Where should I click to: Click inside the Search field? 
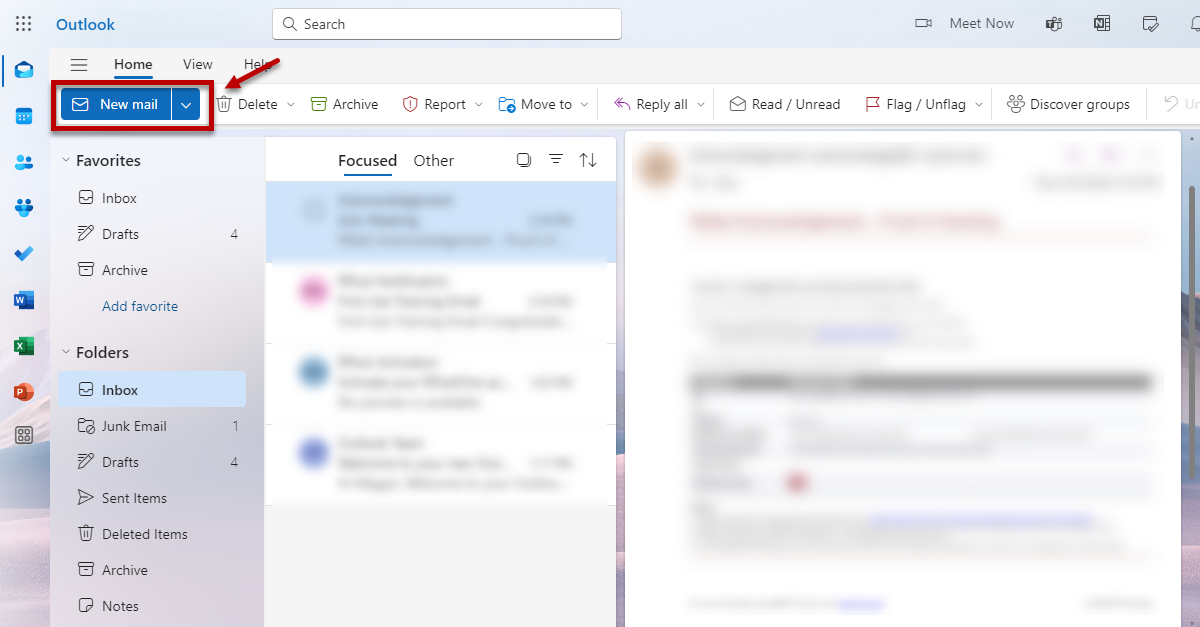coord(446,23)
